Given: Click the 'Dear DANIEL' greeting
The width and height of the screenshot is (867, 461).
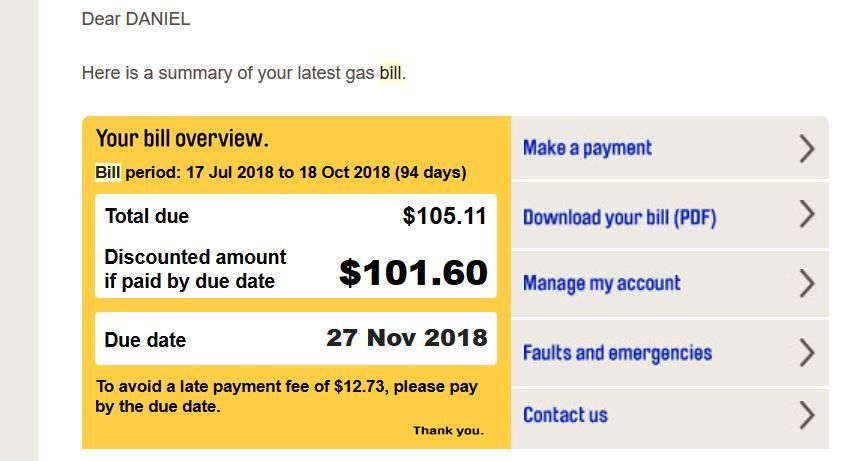Looking at the screenshot, I should pyautogui.click(x=136, y=19).
